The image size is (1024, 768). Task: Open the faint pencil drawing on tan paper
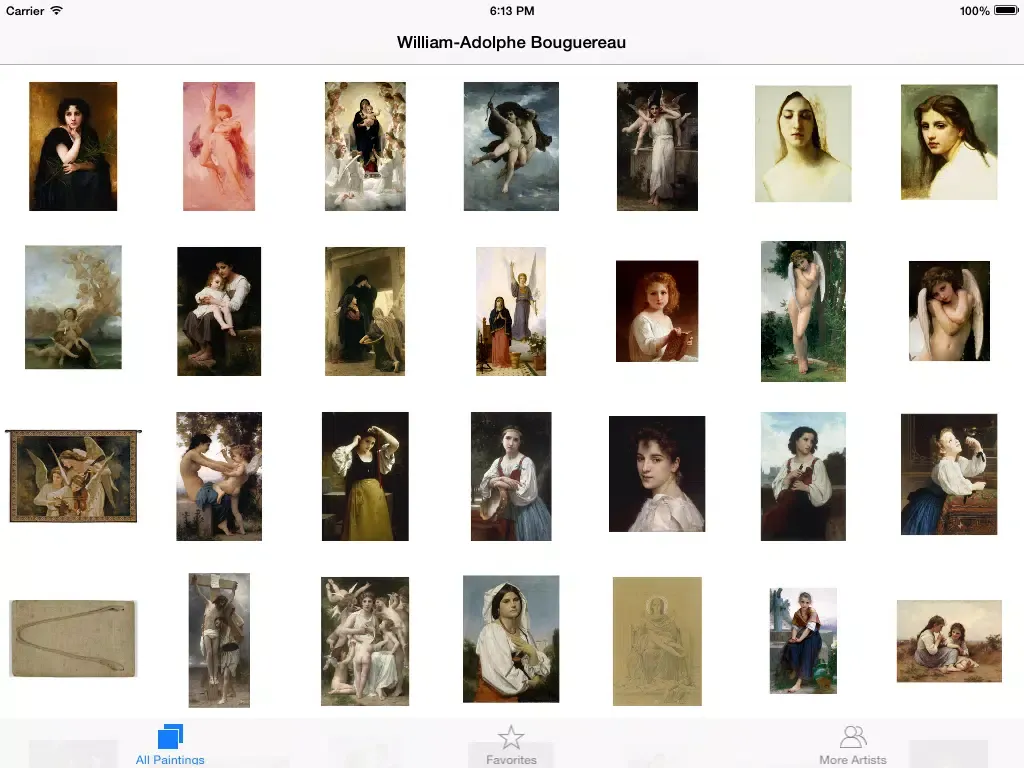tap(657, 641)
